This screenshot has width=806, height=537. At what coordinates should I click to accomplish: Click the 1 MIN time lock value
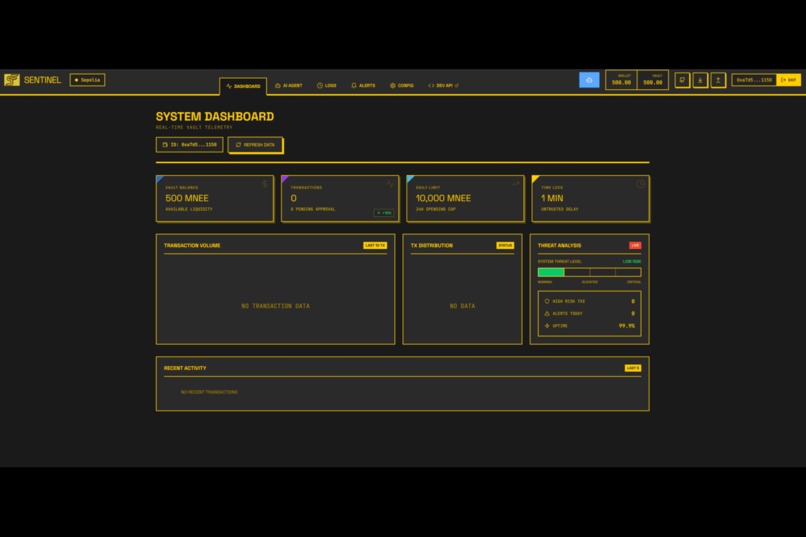coord(552,198)
